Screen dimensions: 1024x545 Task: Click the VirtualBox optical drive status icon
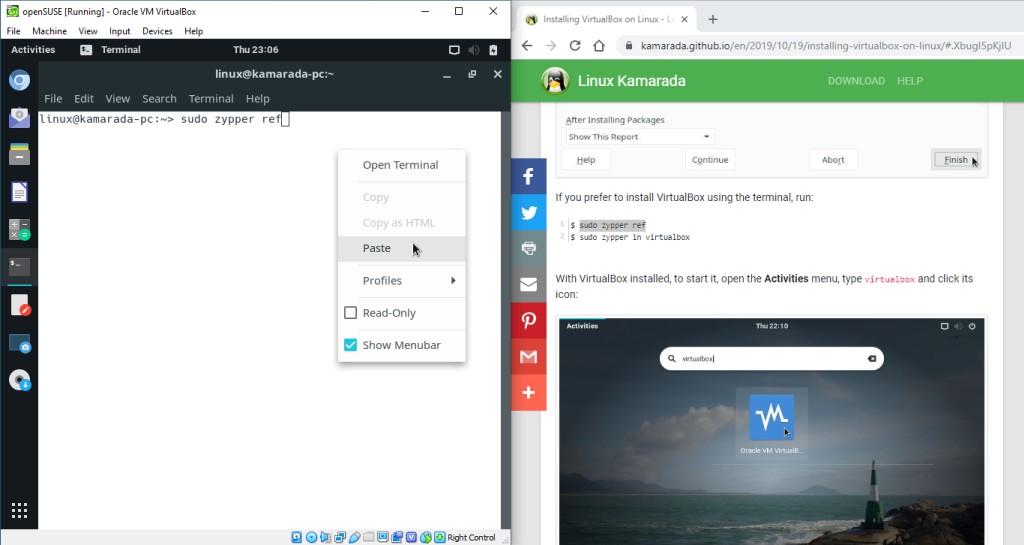point(311,537)
